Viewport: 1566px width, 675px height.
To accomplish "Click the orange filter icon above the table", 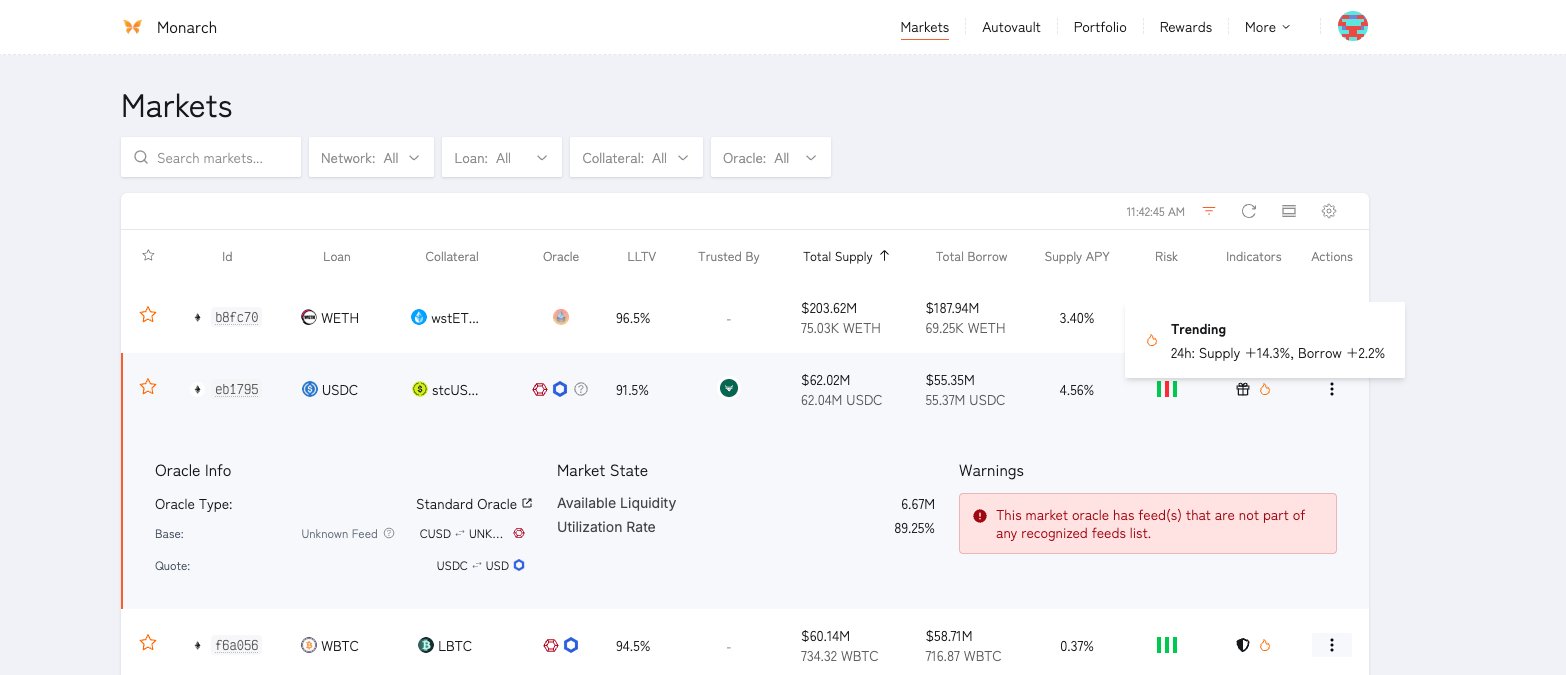I will pyautogui.click(x=1209, y=211).
